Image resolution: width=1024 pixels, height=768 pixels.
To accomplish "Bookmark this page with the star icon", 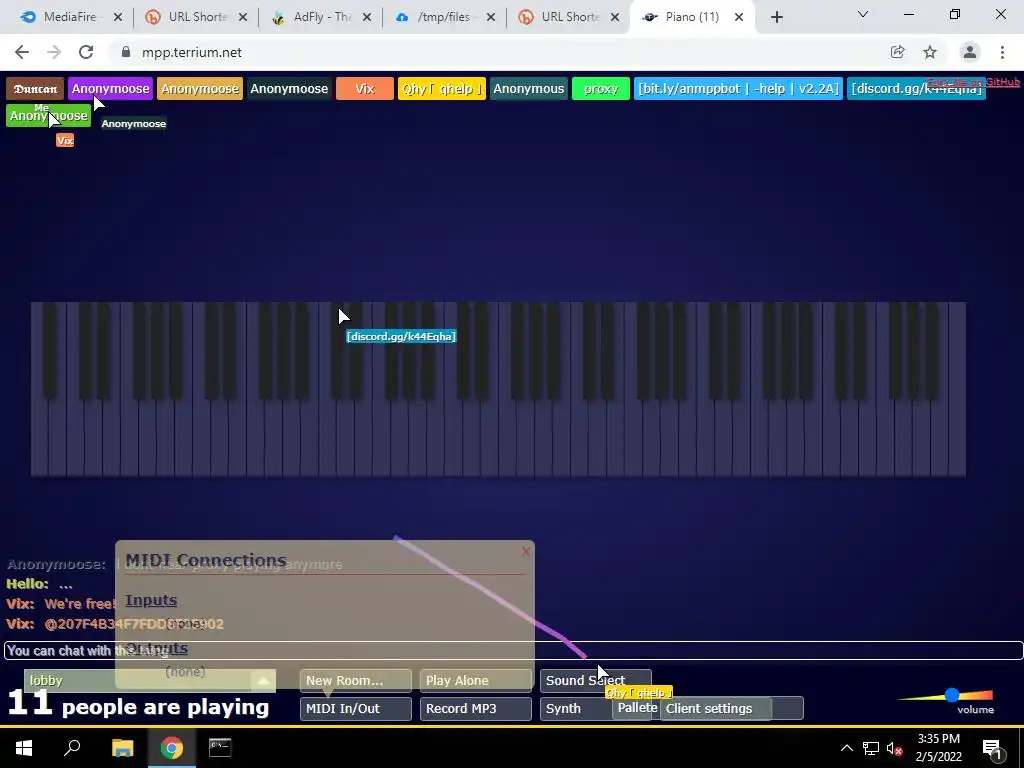I will click(x=930, y=52).
